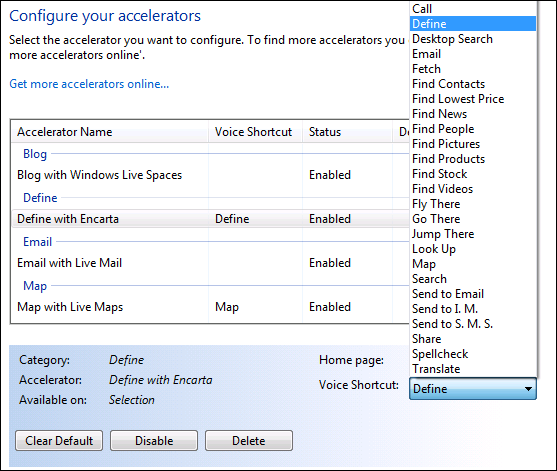Click the Delete button

[x=249, y=441]
